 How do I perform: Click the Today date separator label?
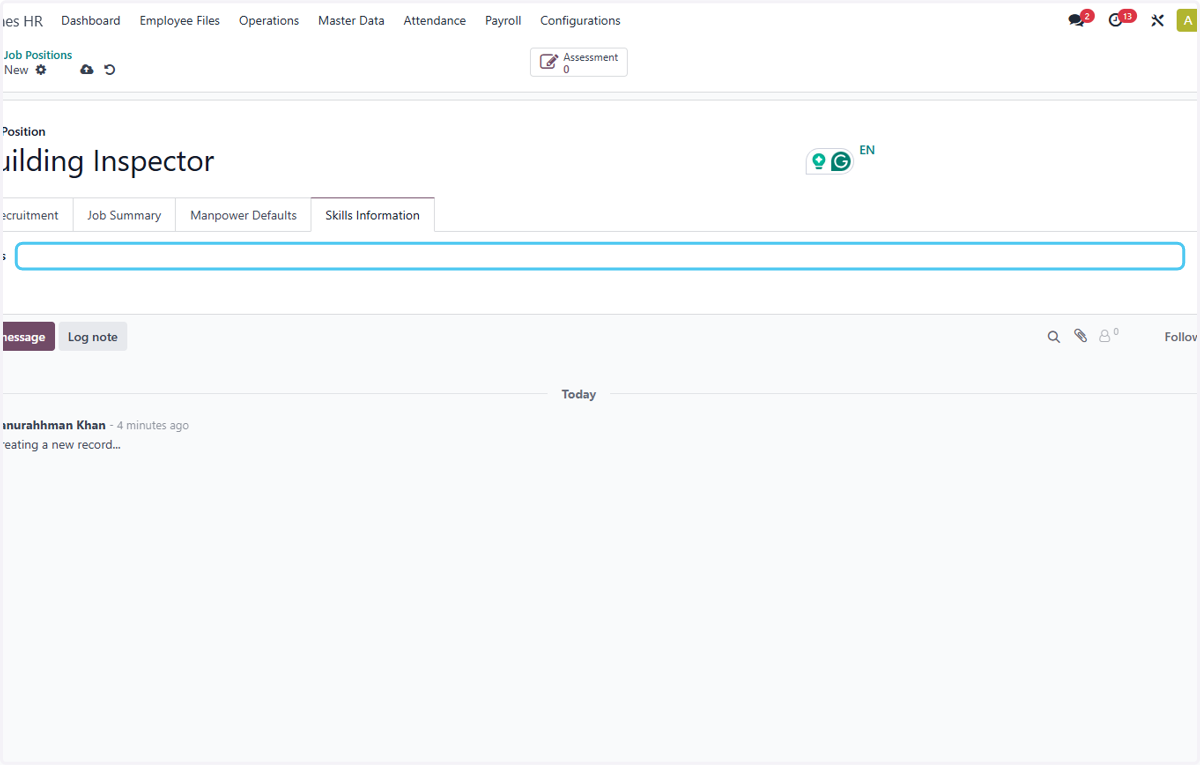[x=579, y=394]
